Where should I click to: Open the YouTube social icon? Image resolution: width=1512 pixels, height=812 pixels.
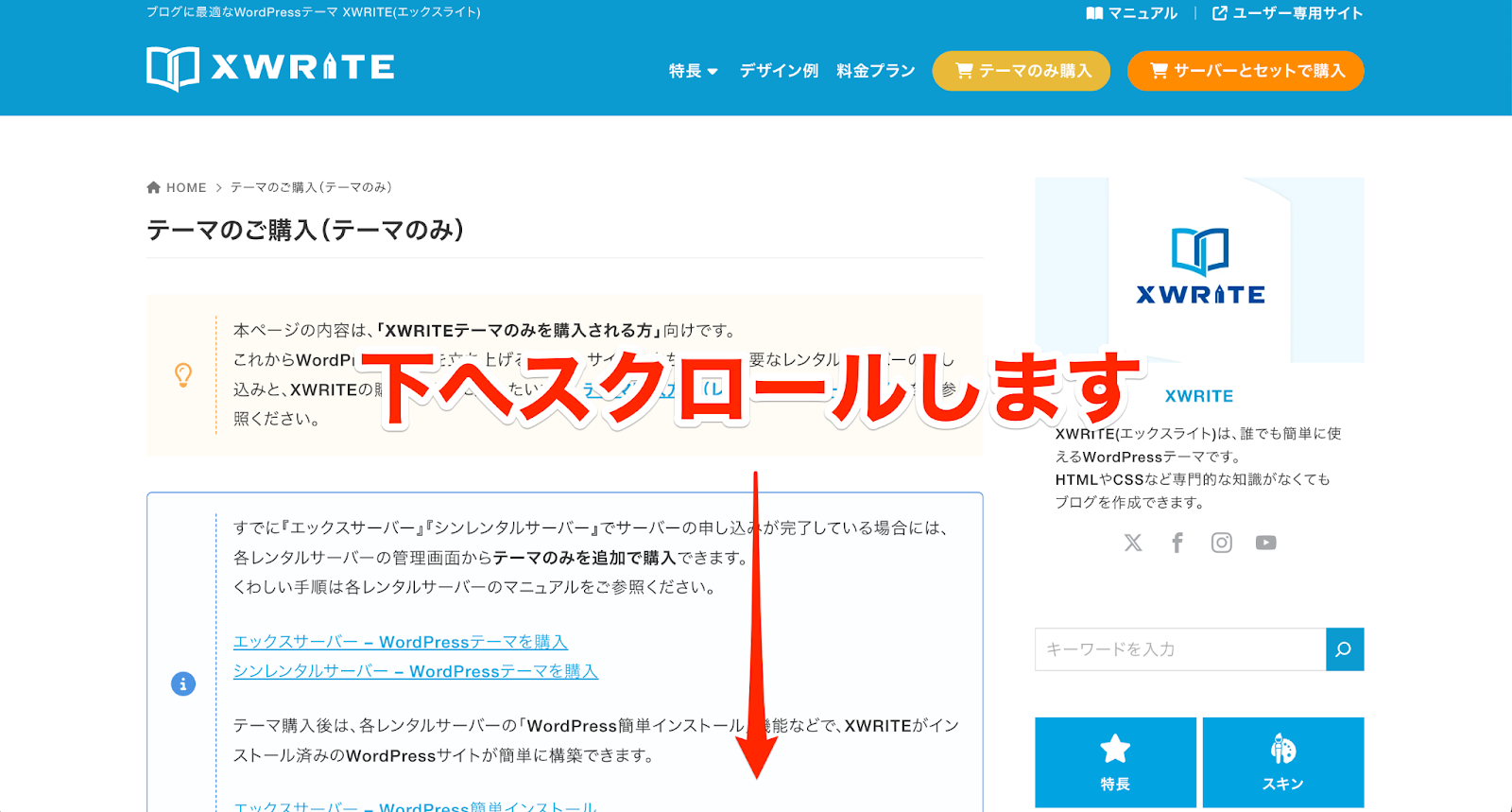pos(1266,543)
